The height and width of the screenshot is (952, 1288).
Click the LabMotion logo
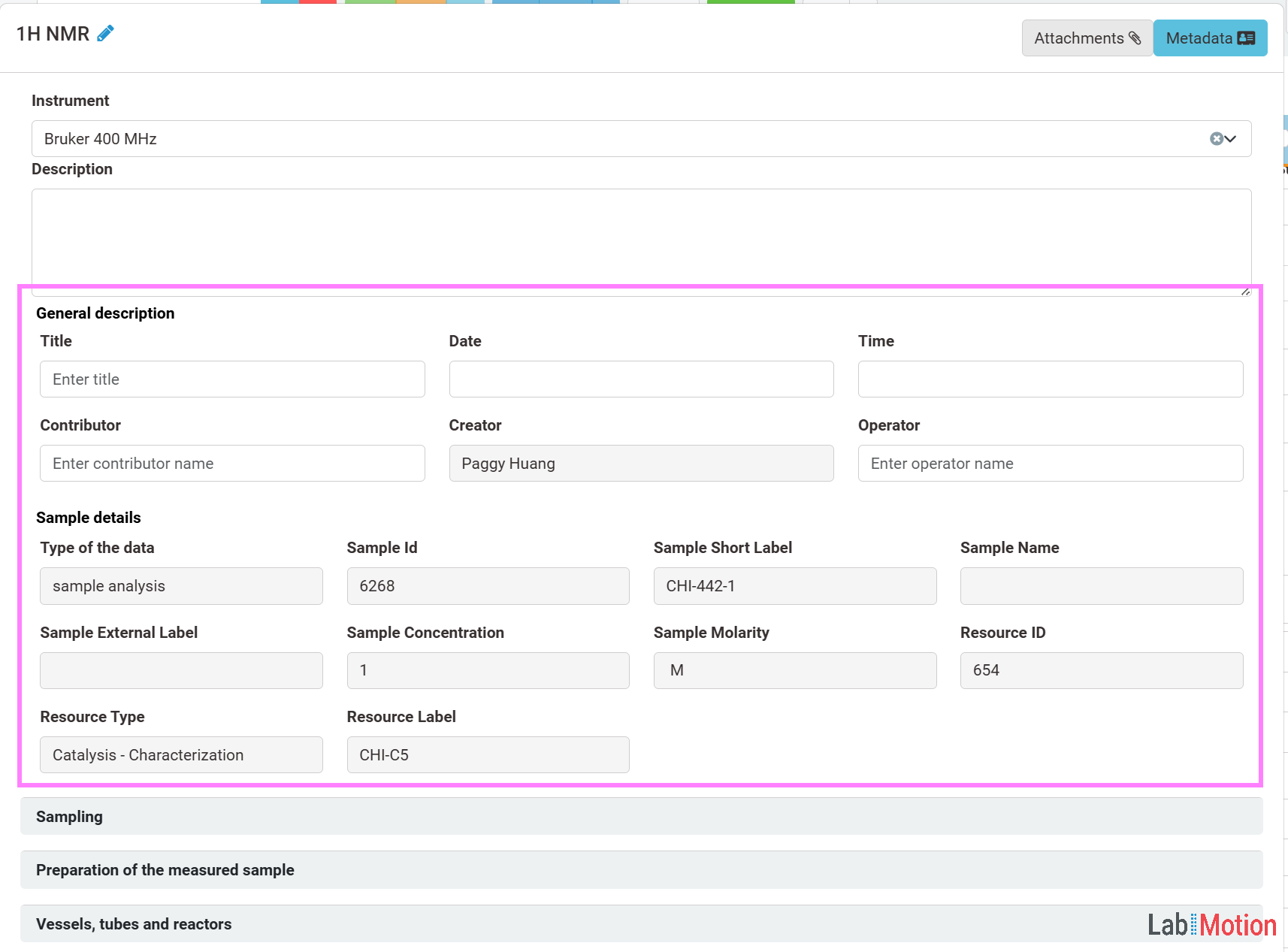(x=1211, y=925)
